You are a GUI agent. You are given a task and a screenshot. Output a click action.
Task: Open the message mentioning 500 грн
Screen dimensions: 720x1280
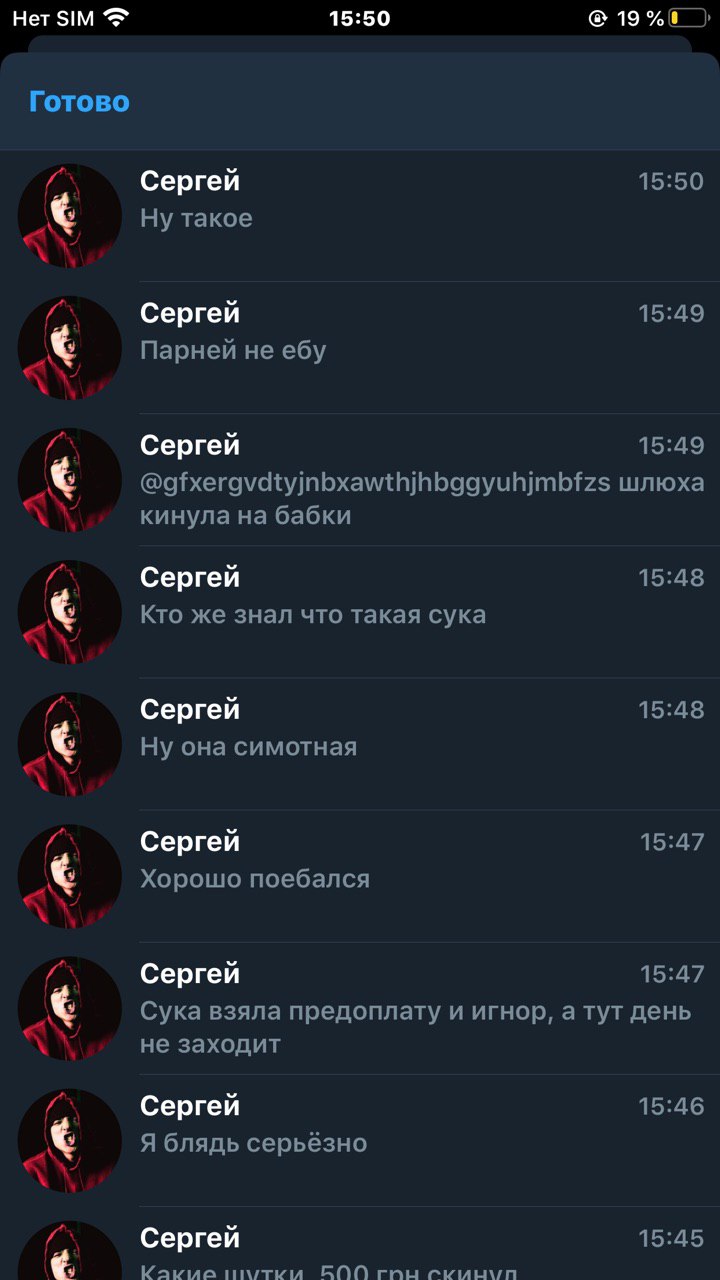(x=360, y=1243)
